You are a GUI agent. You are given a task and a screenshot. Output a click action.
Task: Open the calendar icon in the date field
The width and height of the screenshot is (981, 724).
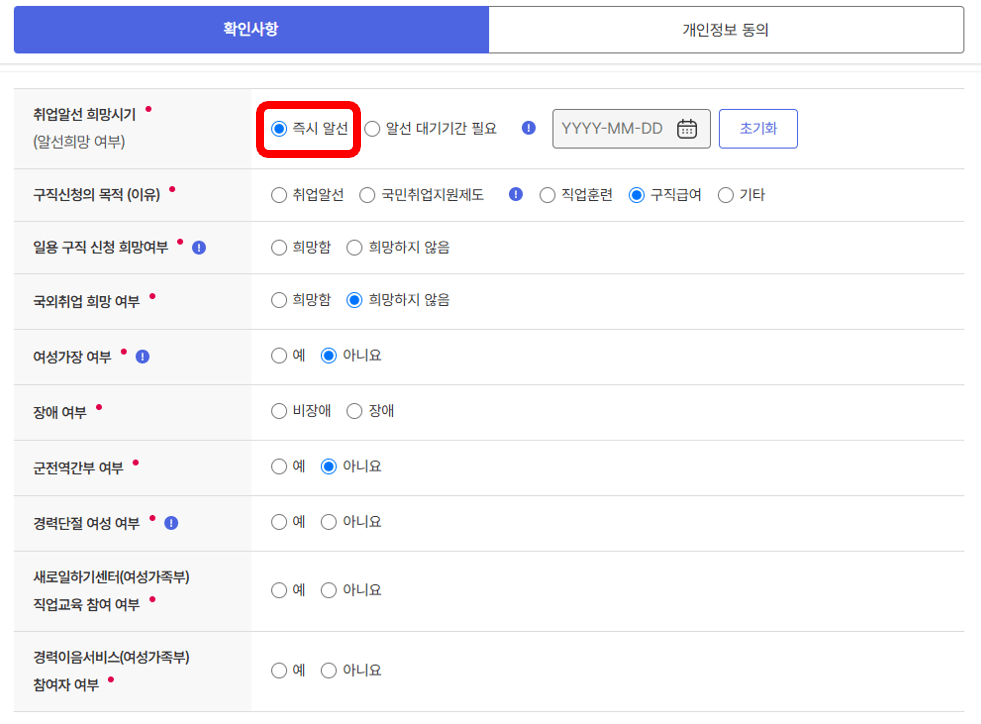[689, 128]
